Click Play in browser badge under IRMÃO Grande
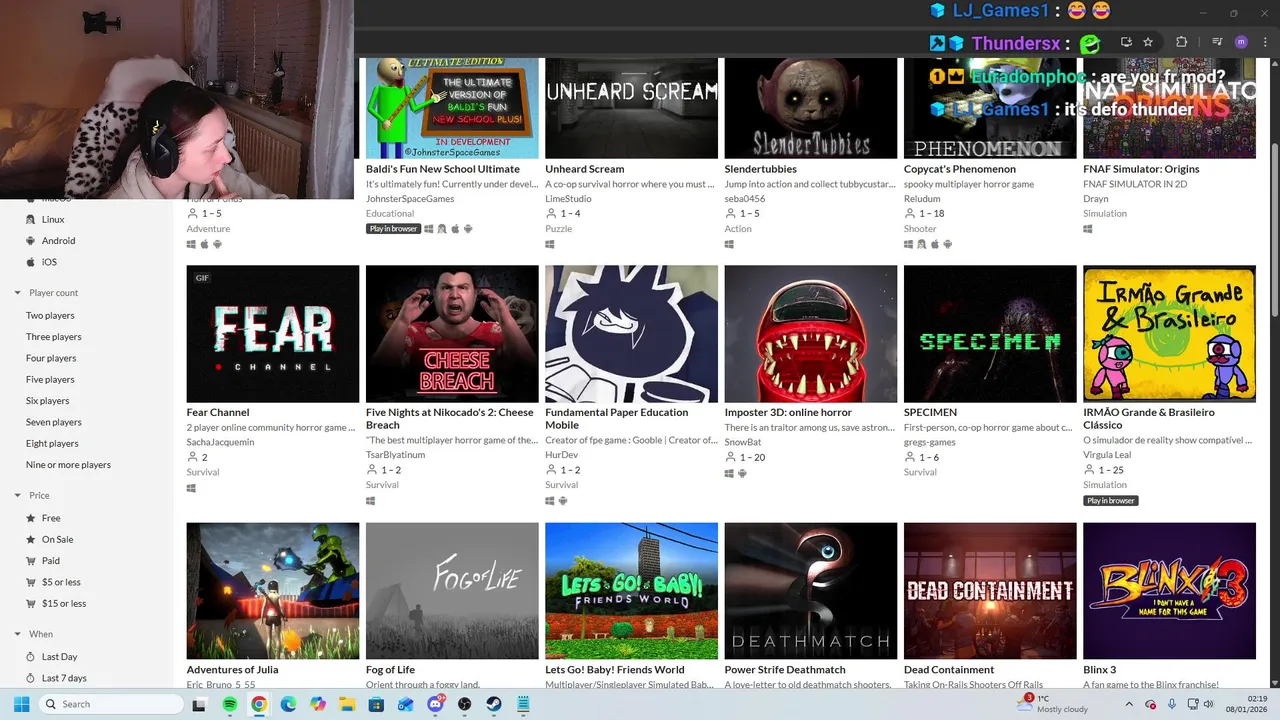 1110,501
